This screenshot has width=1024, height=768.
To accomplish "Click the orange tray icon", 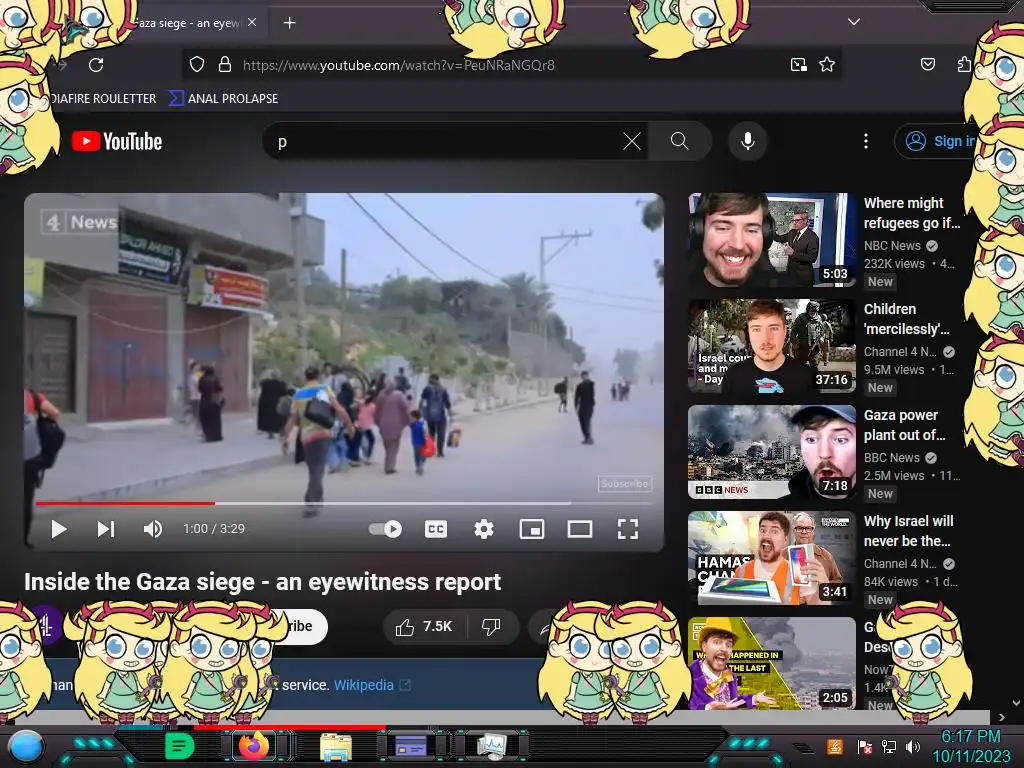I will [835, 746].
